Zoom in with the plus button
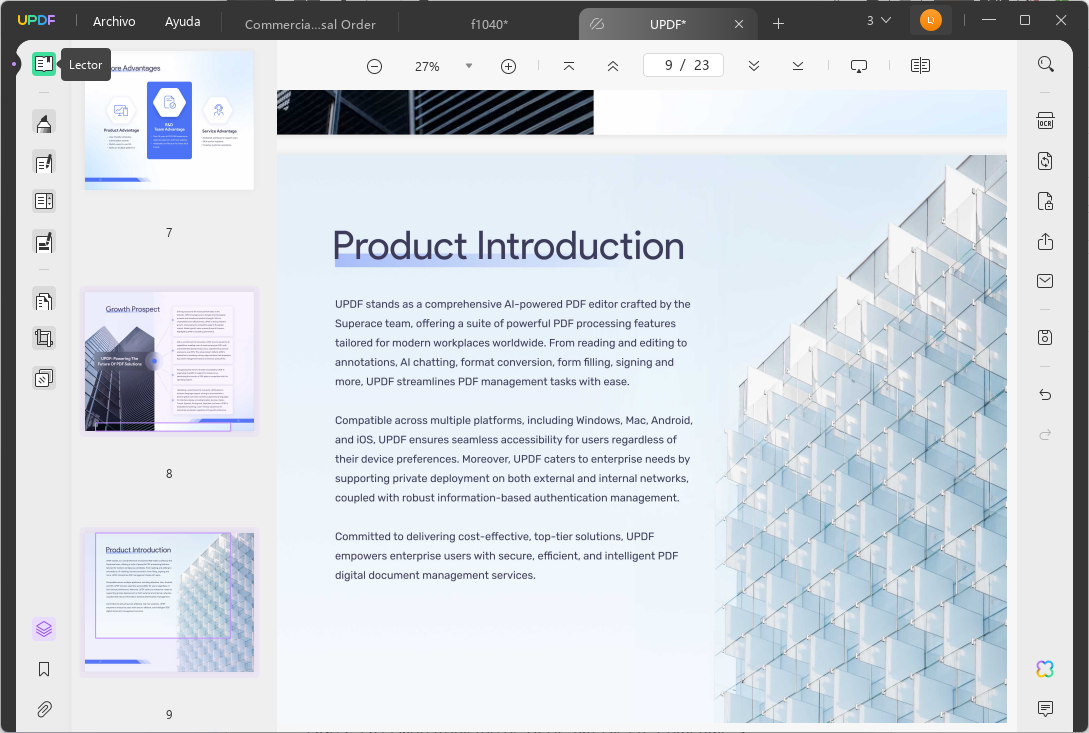The height and width of the screenshot is (733, 1089). [x=508, y=66]
